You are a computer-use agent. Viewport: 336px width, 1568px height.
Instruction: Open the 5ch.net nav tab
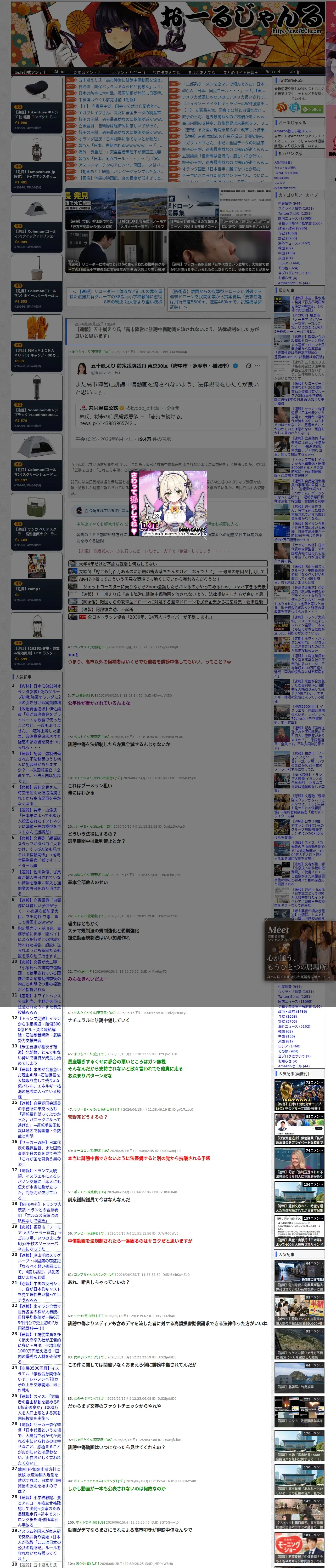click(273, 72)
